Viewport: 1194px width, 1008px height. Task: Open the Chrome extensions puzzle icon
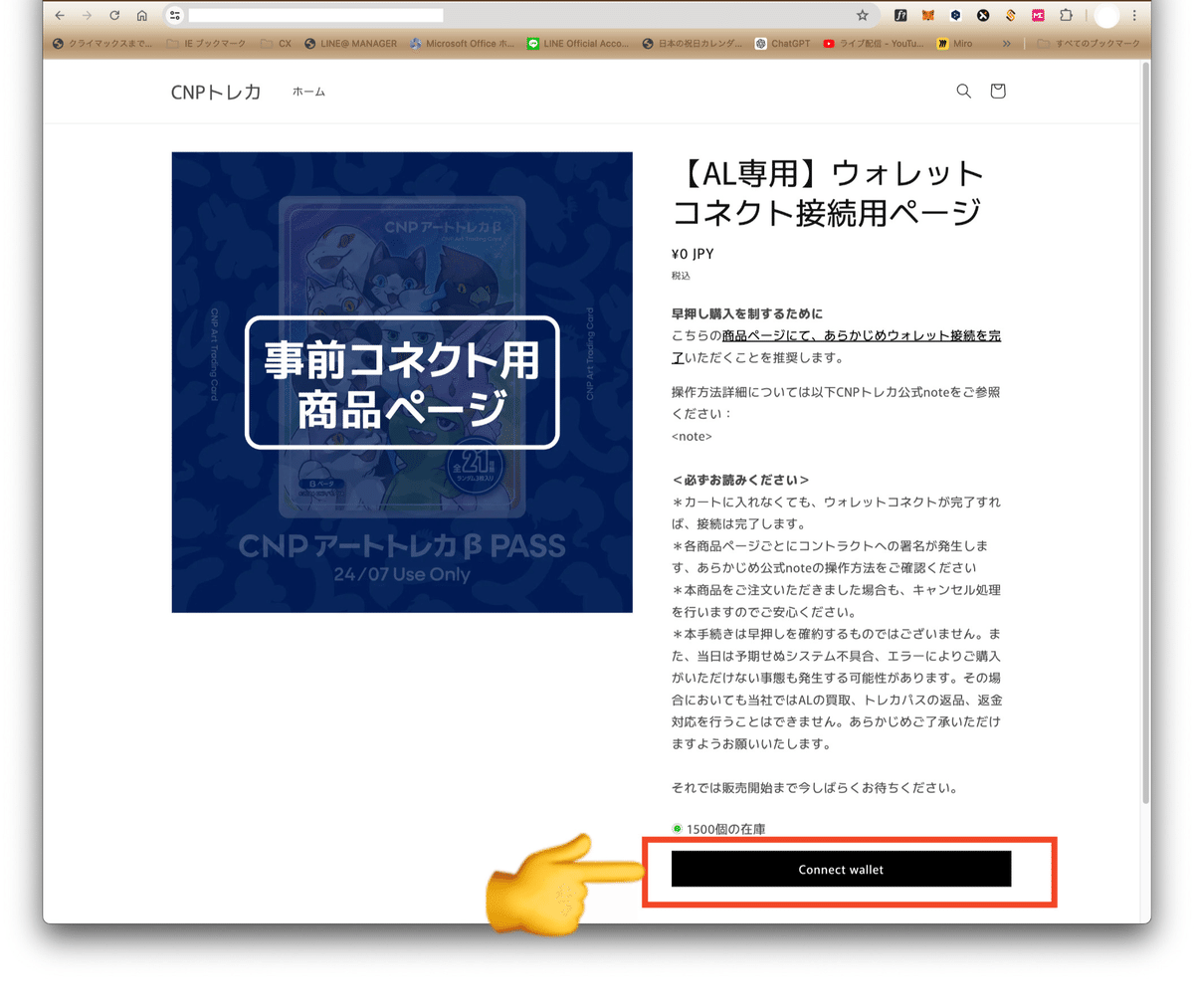(1066, 15)
